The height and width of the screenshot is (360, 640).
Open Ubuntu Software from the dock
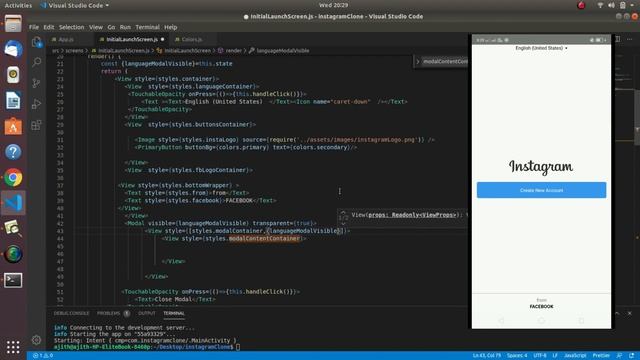click(x=13, y=126)
